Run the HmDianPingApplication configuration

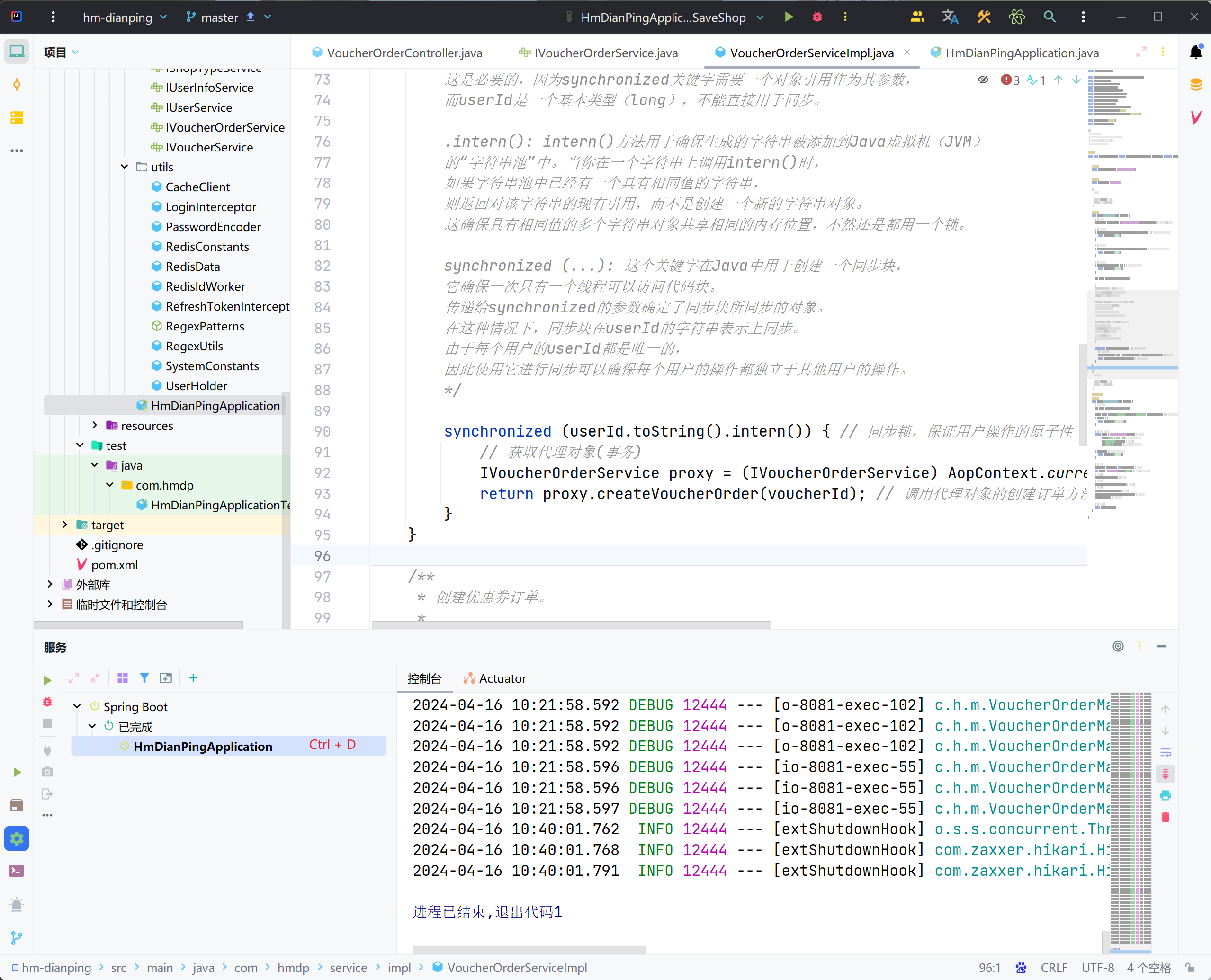pos(789,17)
